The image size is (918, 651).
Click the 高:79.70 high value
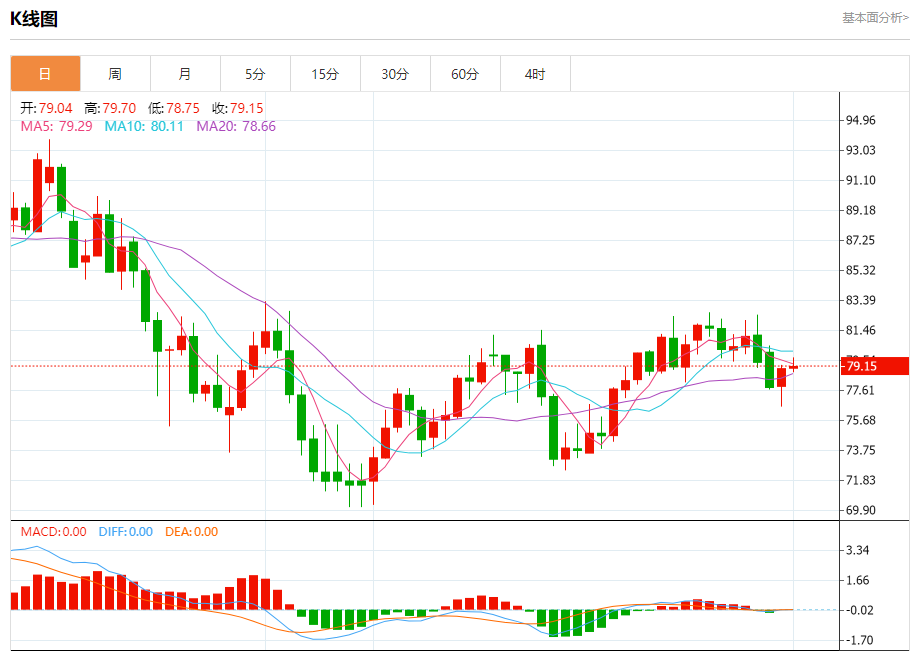click(x=110, y=108)
